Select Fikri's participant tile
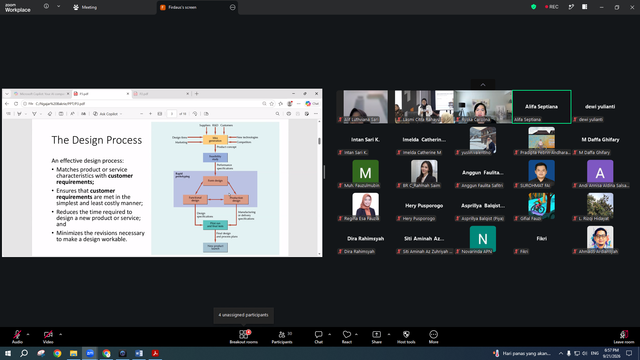 (x=542, y=239)
